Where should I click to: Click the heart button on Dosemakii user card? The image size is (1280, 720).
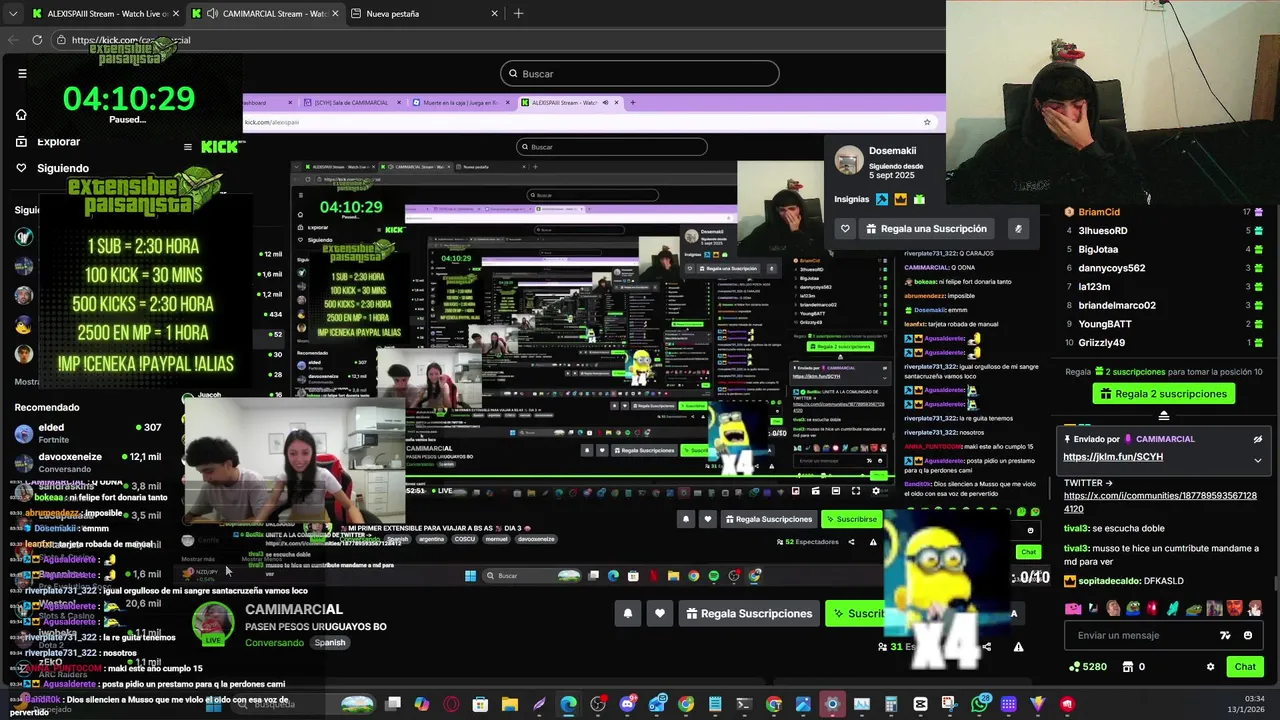[x=845, y=229]
